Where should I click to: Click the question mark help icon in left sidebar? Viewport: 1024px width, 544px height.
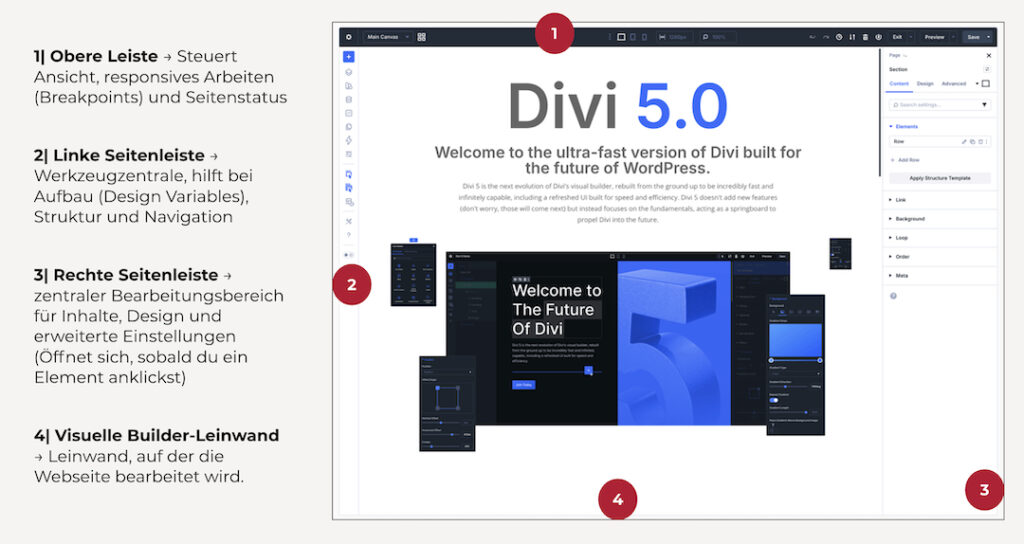[x=349, y=235]
